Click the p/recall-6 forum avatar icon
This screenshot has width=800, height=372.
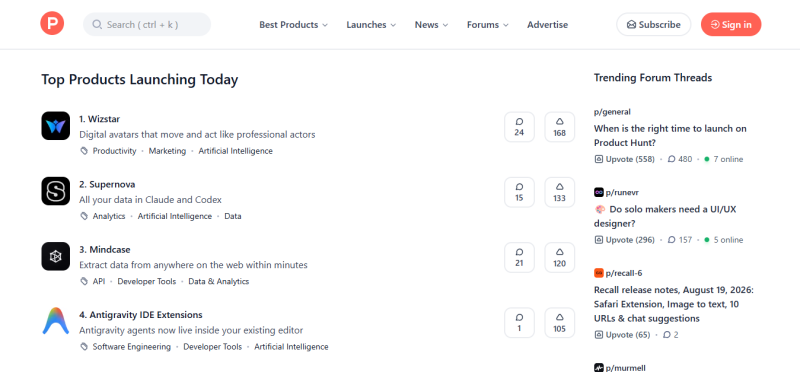[599, 273]
